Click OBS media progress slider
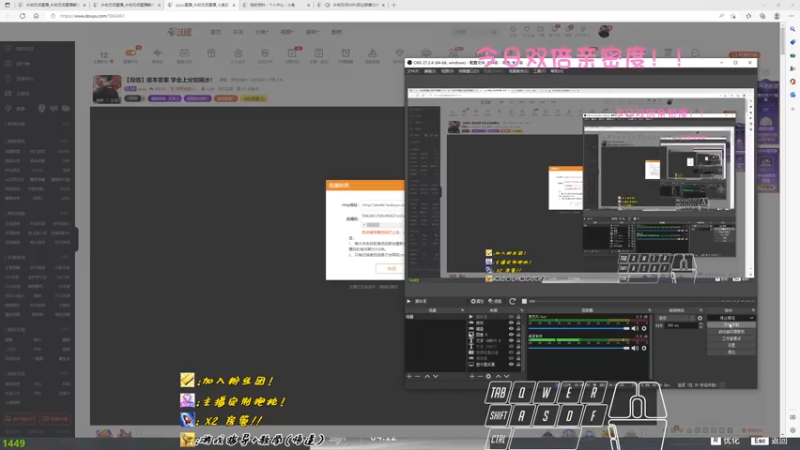The image size is (800, 450). (x=624, y=301)
